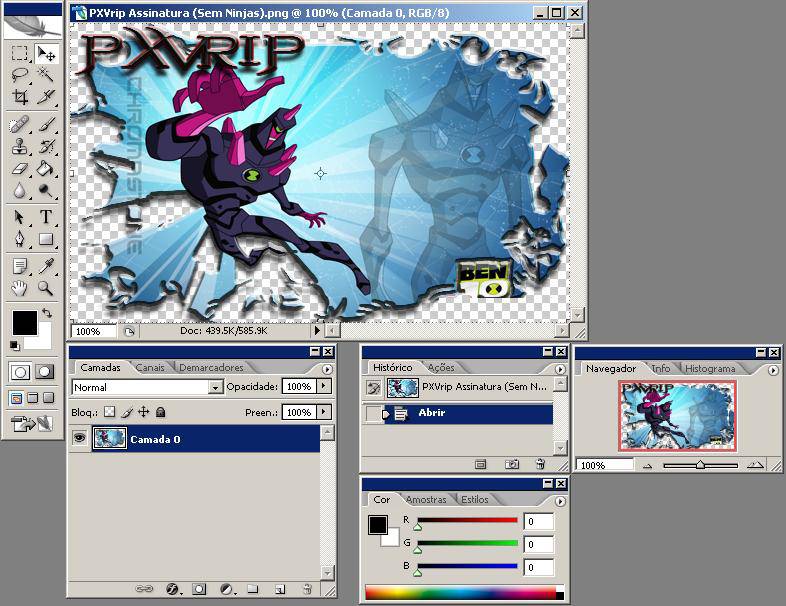This screenshot has height=606, width=786.
Task: Select the Dodge tool
Action: tap(46, 190)
